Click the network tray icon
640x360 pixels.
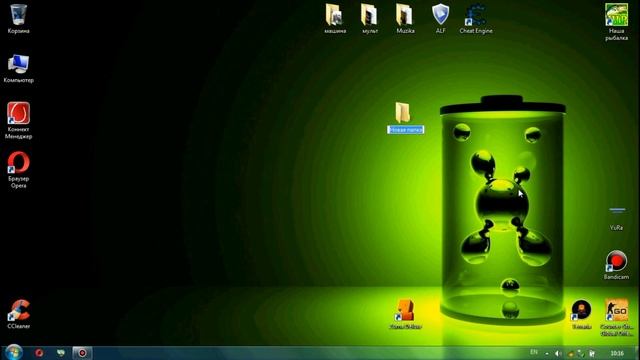pos(581,353)
